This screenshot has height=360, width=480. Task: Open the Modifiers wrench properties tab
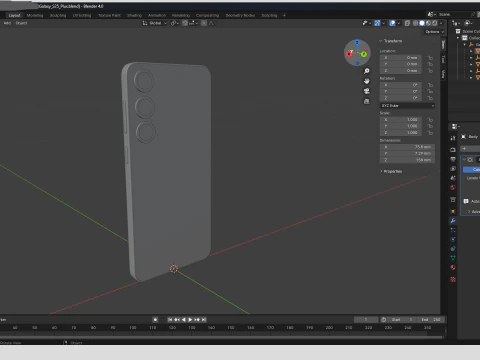(x=453, y=221)
